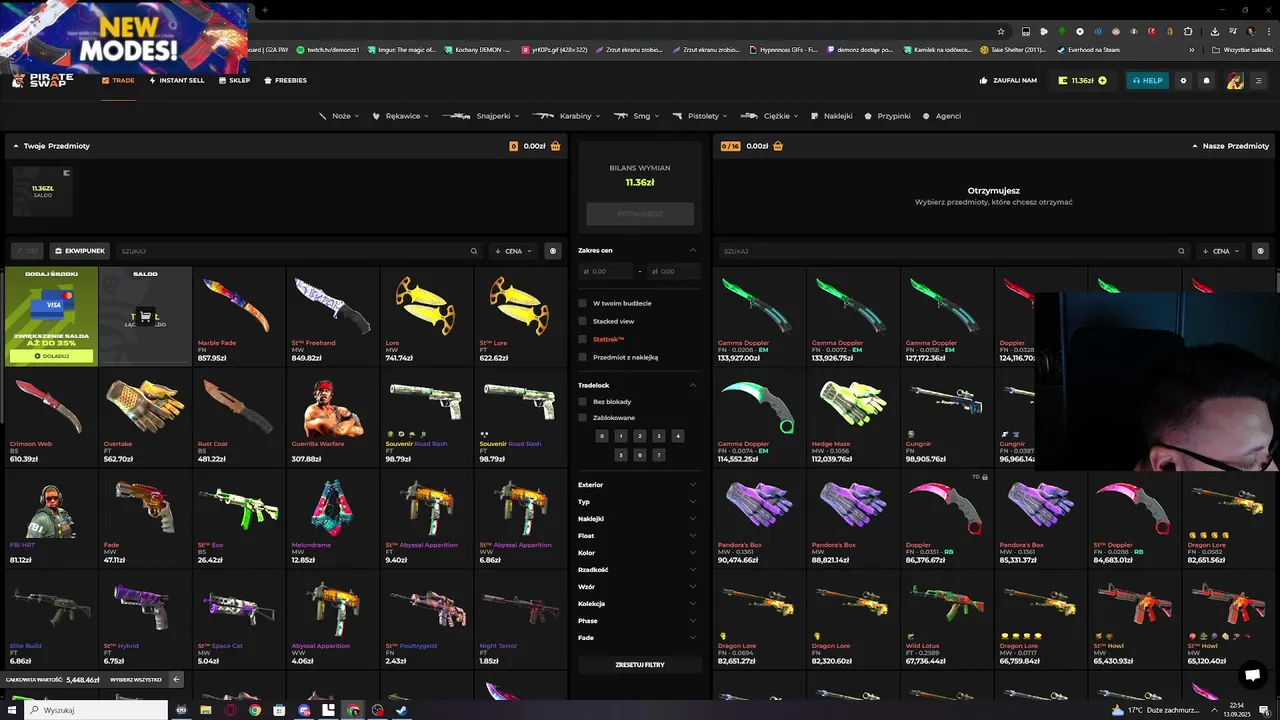Open the Pistolety category menu
Image resolution: width=1280 pixels, height=720 pixels.
(x=700, y=116)
